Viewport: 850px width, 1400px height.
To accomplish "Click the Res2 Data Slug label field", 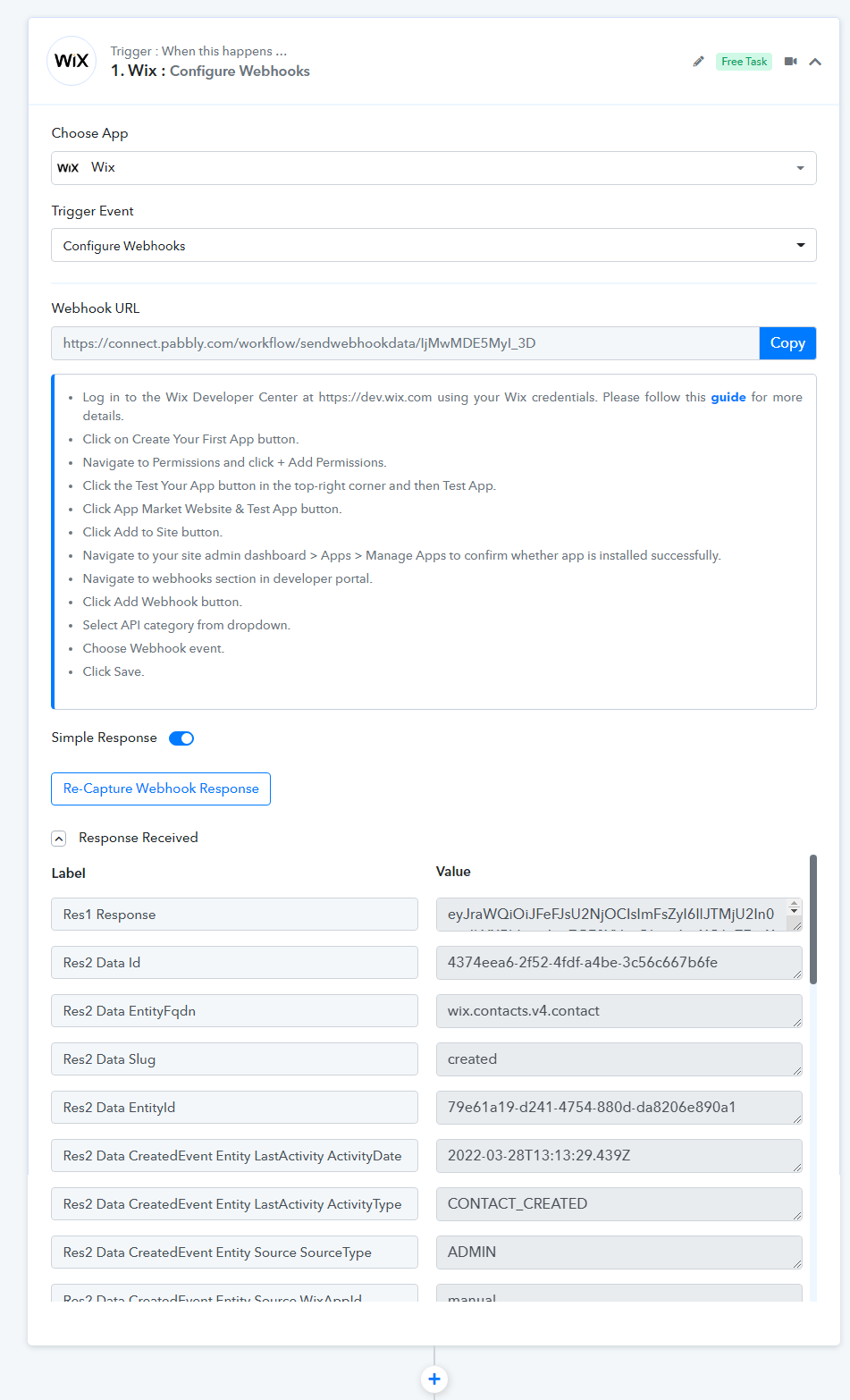I will point(234,1059).
